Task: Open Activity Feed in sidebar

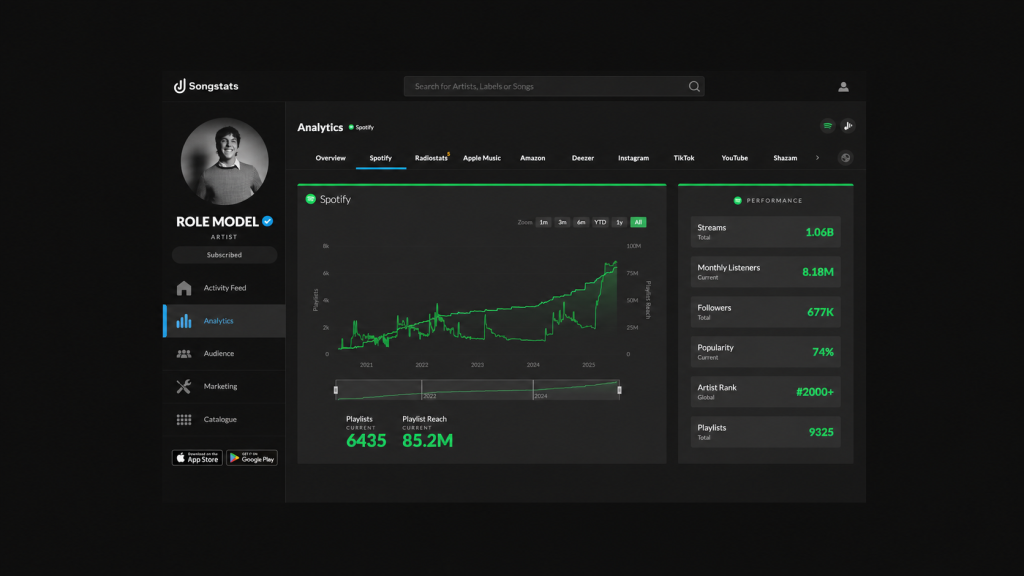Action: [224, 288]
